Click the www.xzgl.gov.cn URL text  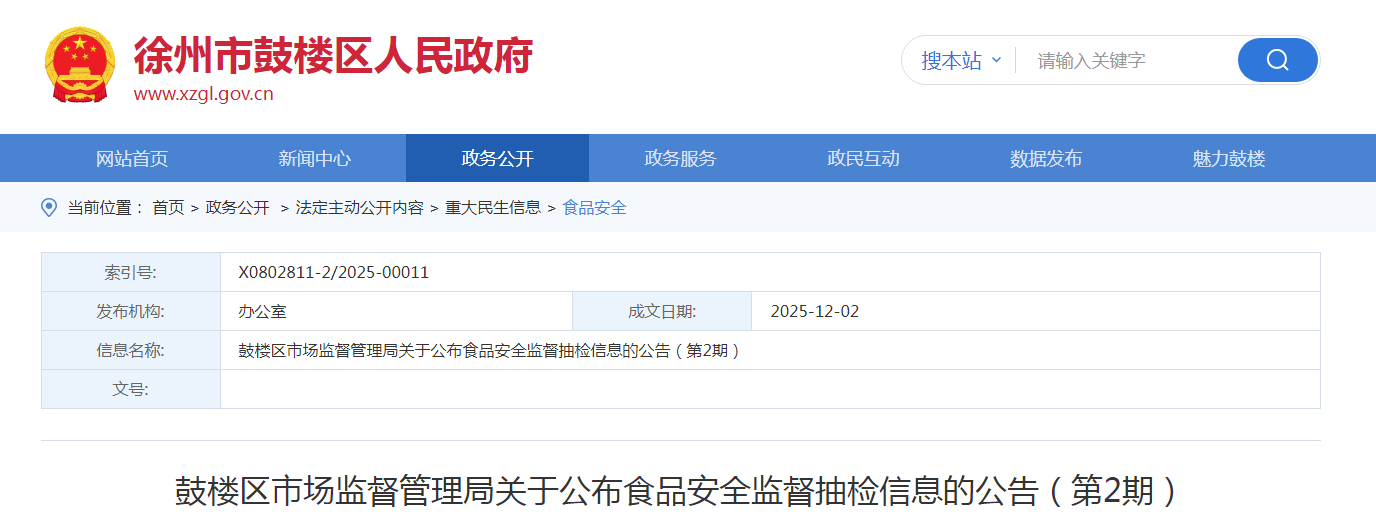coord(203,95)
